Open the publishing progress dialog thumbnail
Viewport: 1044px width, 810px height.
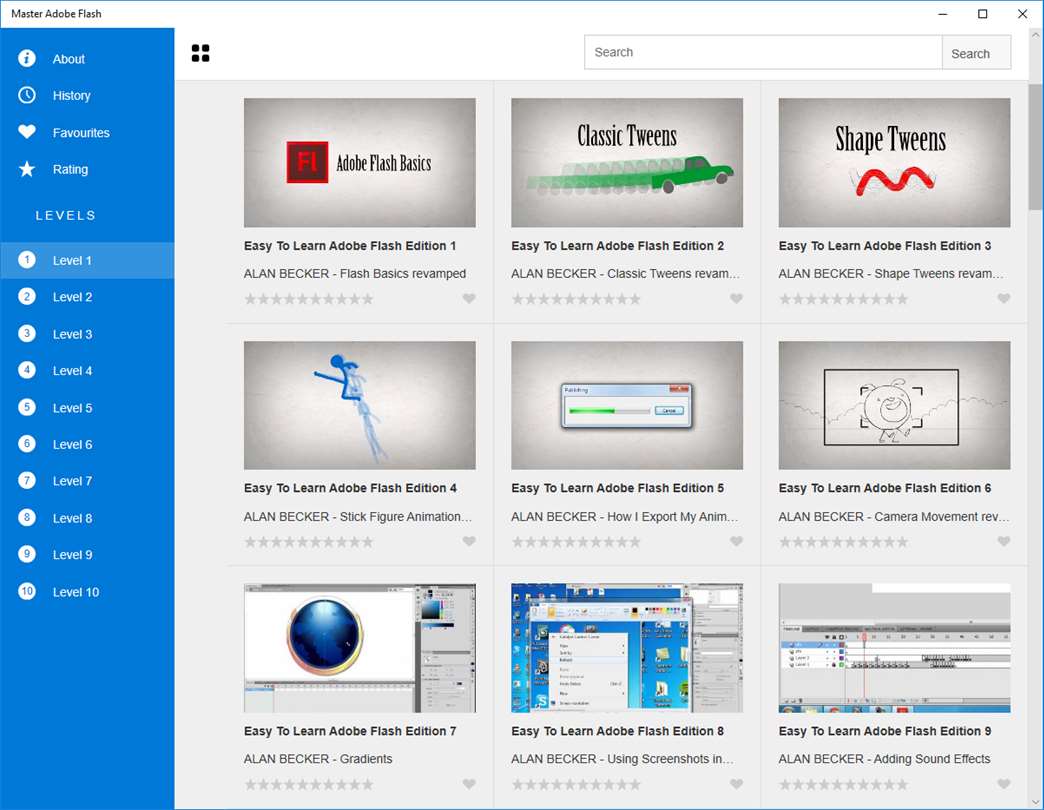coord(627,405)
